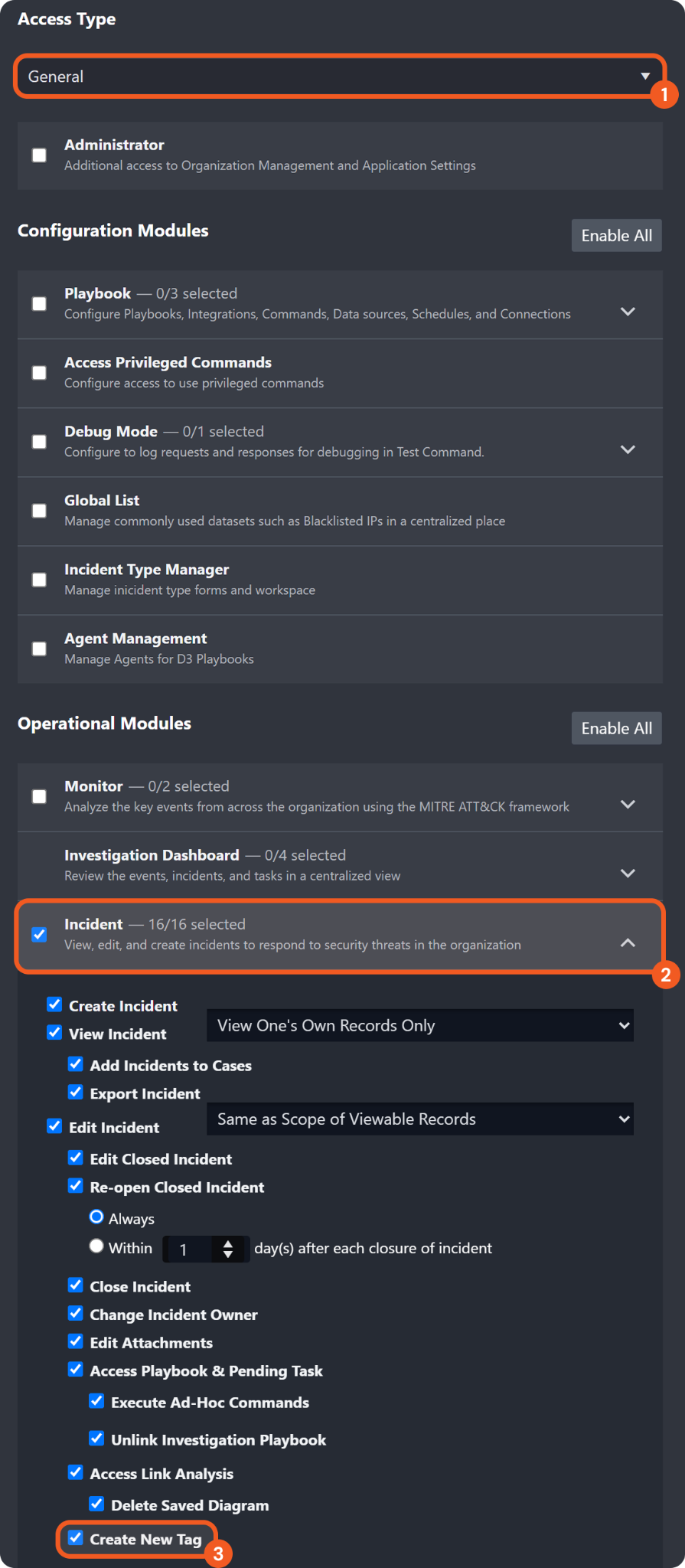Click Enable All for Configuration Modules
This screenshot has width=685, height=1568.
coord(616,236)
